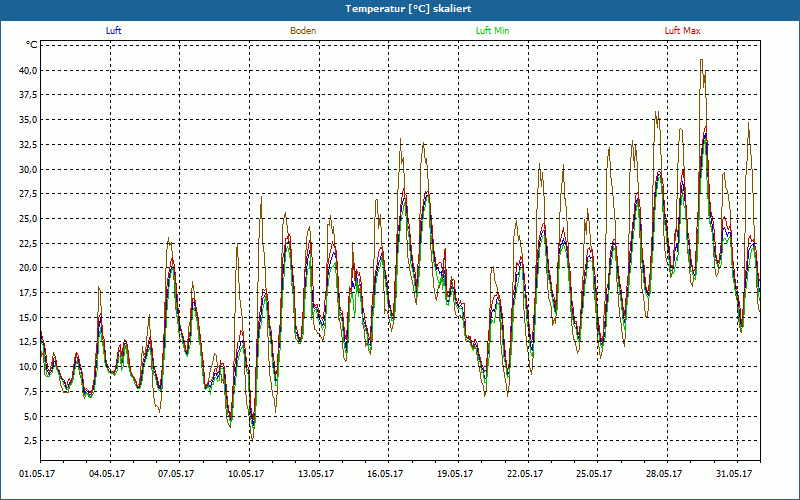Image resolution: width=800 pixels, height=500 pixels.
Task: Click the 04.05.17 date label
Action: tap(108, 474)
